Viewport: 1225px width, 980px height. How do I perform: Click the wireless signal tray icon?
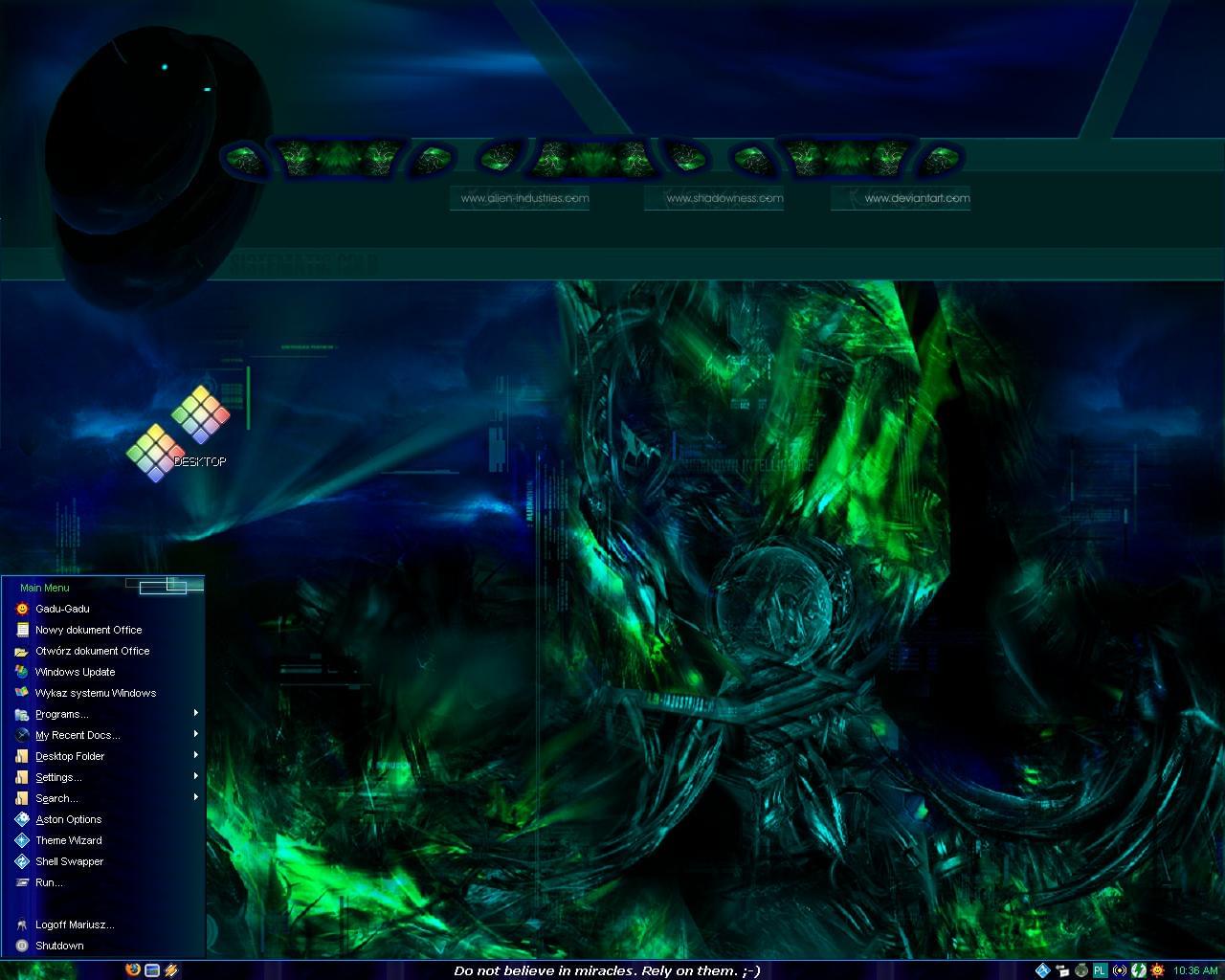(x=1119, y=970)
